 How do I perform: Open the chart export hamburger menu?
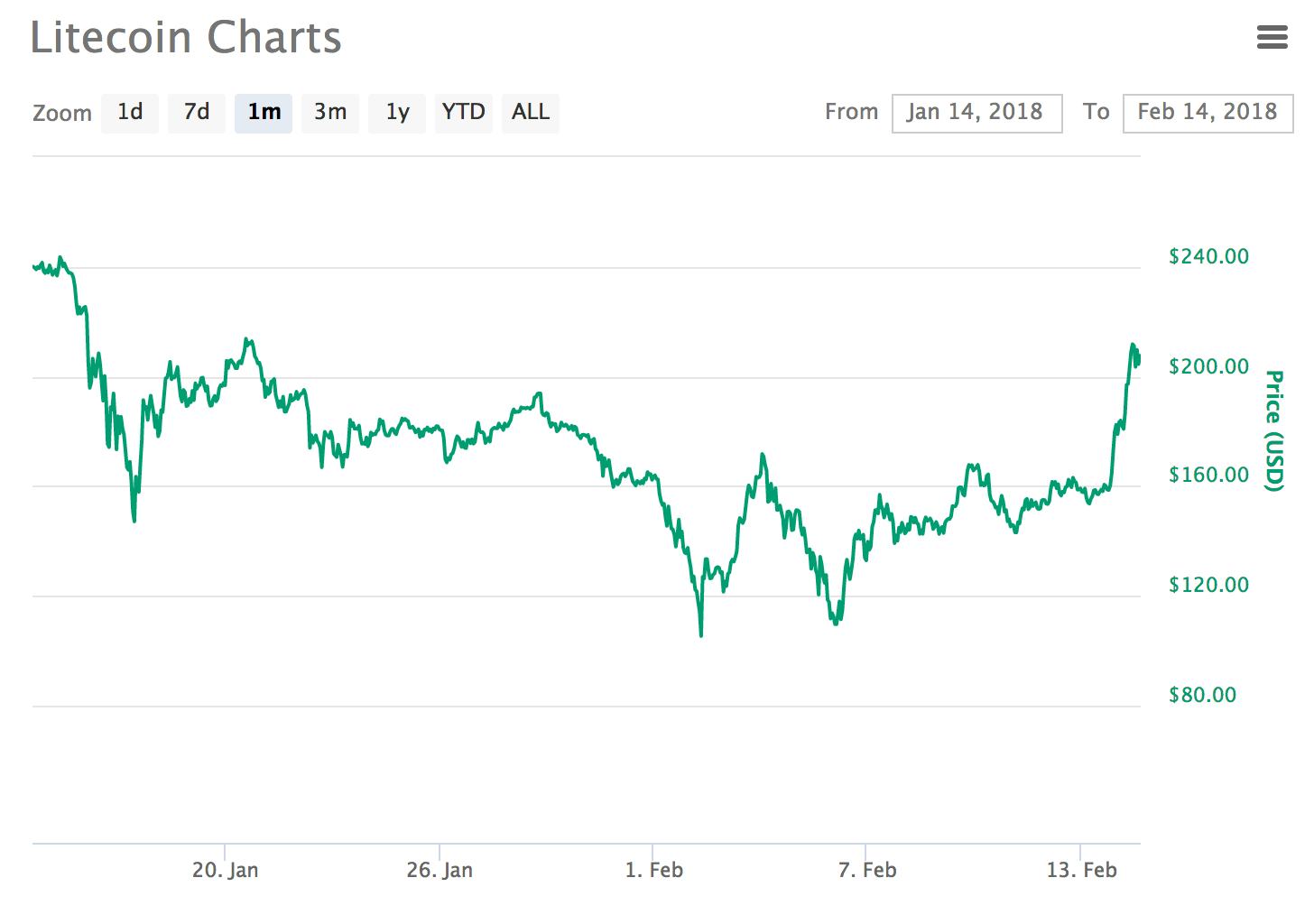(x=1272, y=37)
